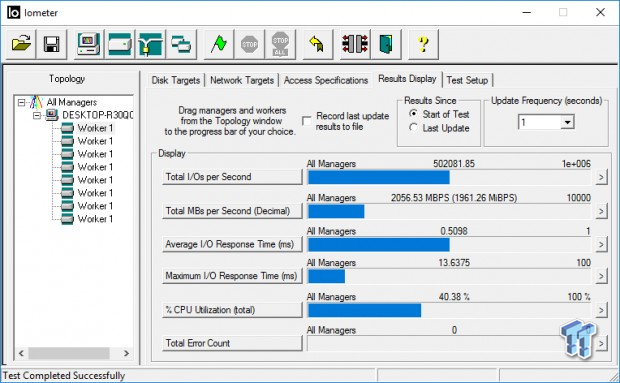Switch to the Disk Targets tab
The width and height of the screenshot is (620, 383).
176,80
